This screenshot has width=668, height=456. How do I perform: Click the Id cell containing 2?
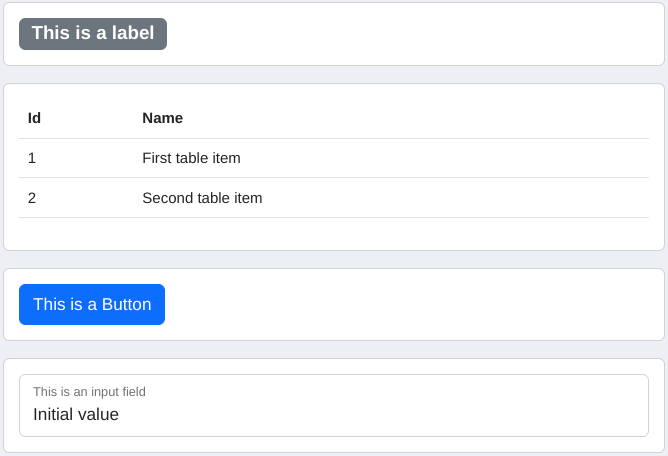[32, 198]
